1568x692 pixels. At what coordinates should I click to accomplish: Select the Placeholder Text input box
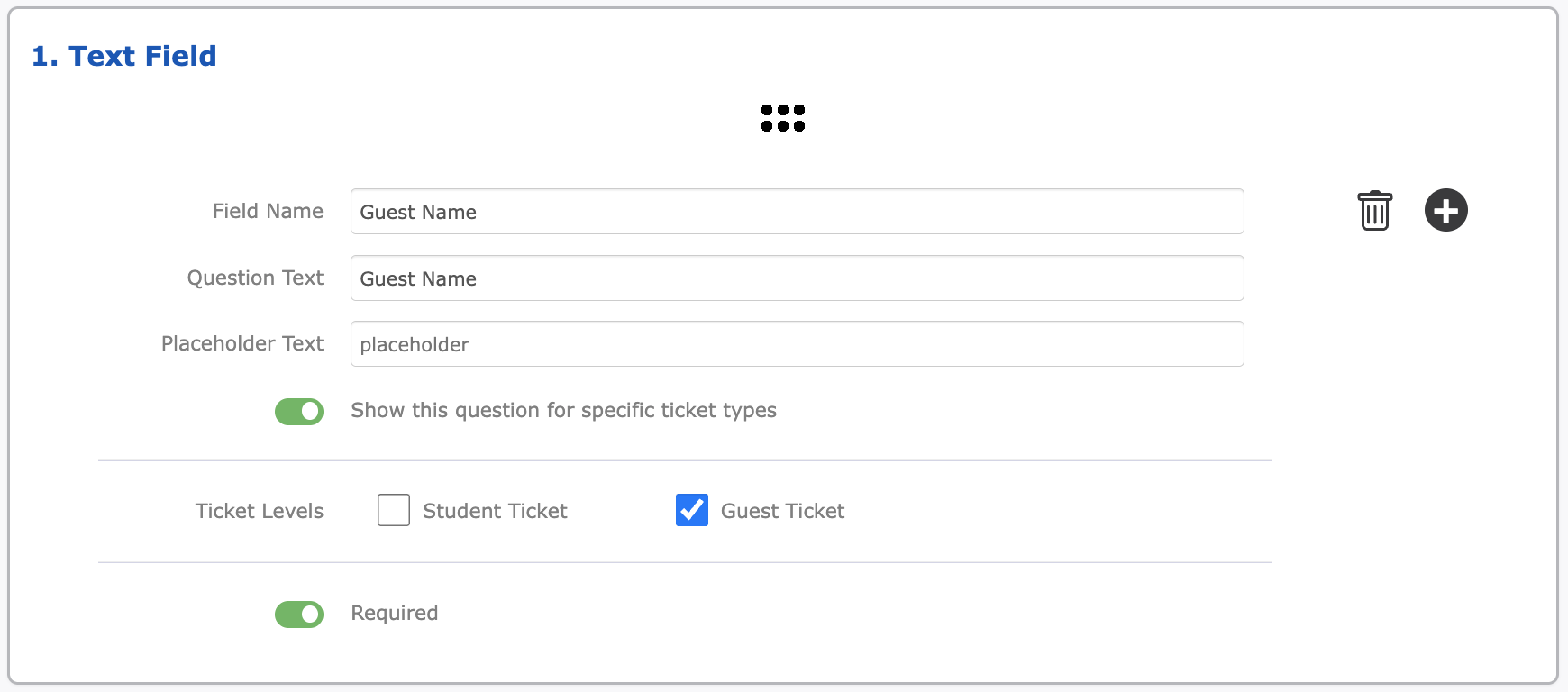[x=797, y=344]
